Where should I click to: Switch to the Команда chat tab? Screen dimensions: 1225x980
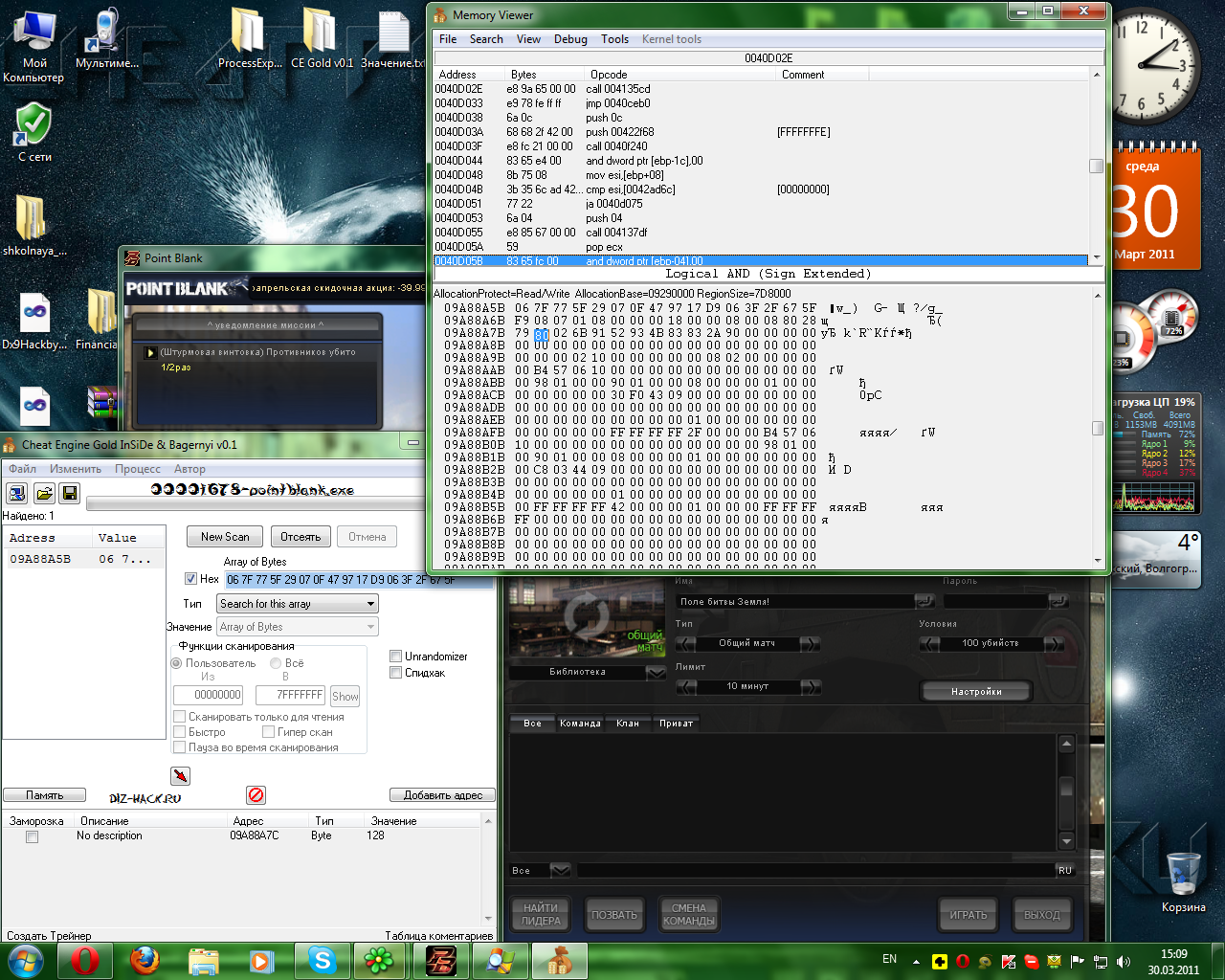pos(580,724)
